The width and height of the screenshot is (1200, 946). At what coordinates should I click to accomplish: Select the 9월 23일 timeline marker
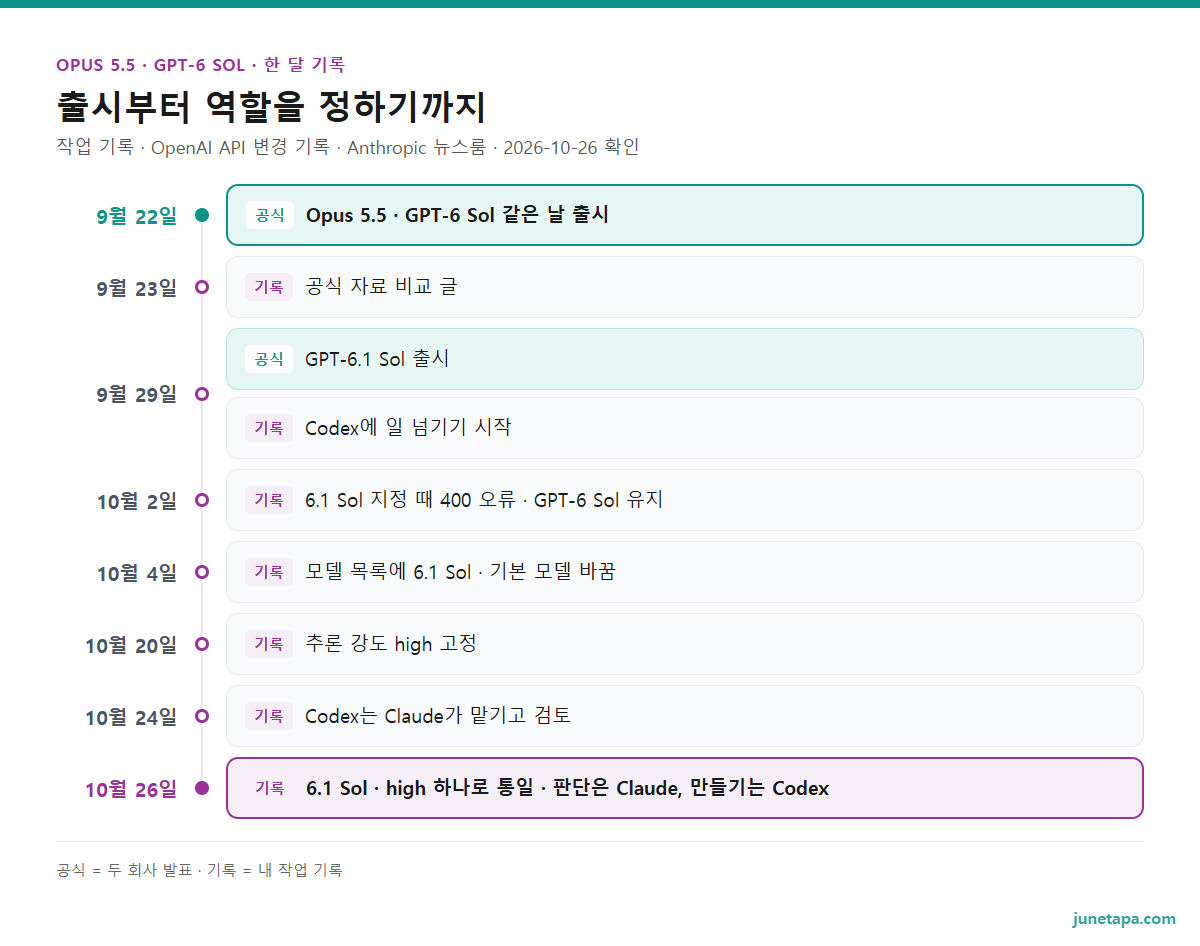tap(202, 287)
